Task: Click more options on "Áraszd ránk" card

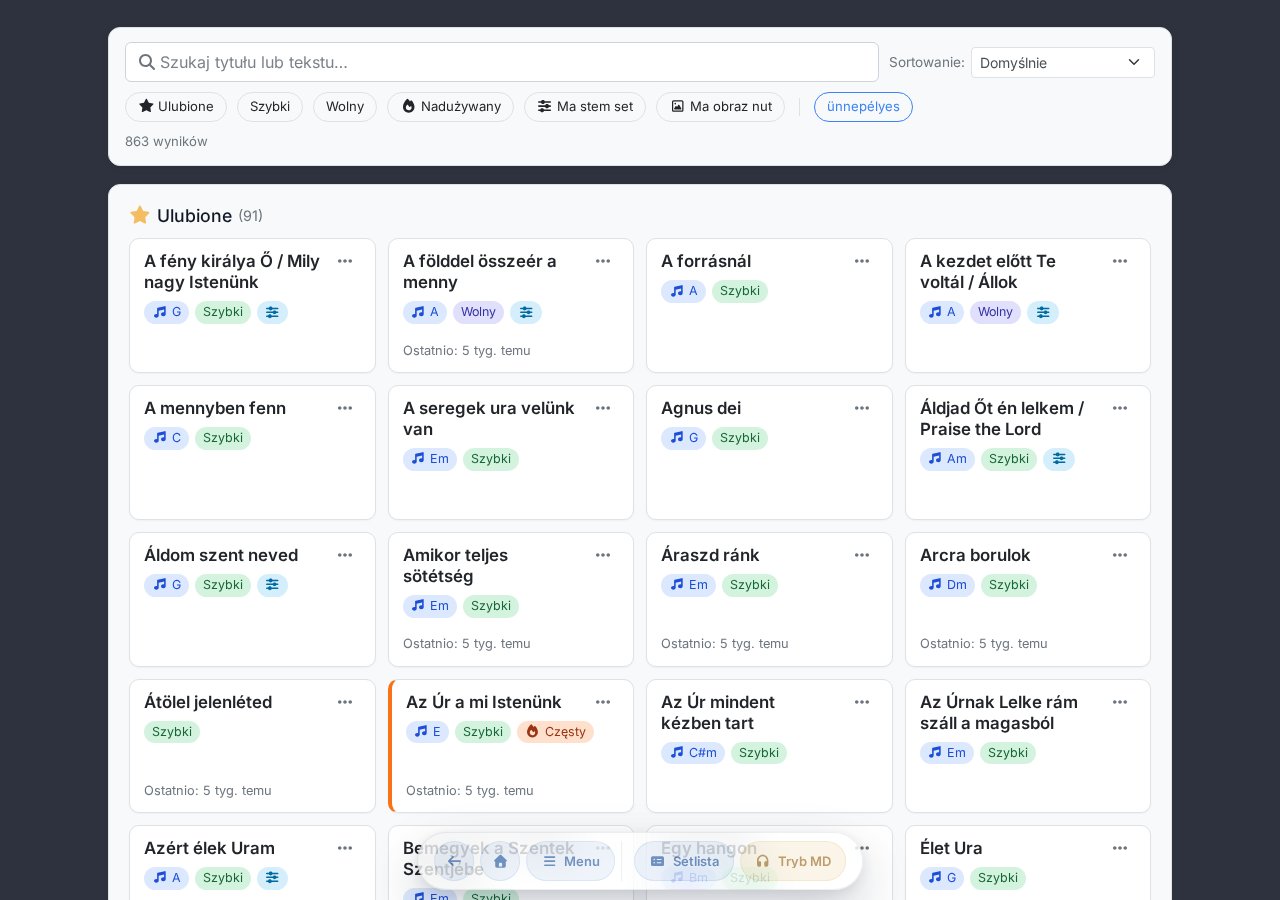Action: click(862, 555)
